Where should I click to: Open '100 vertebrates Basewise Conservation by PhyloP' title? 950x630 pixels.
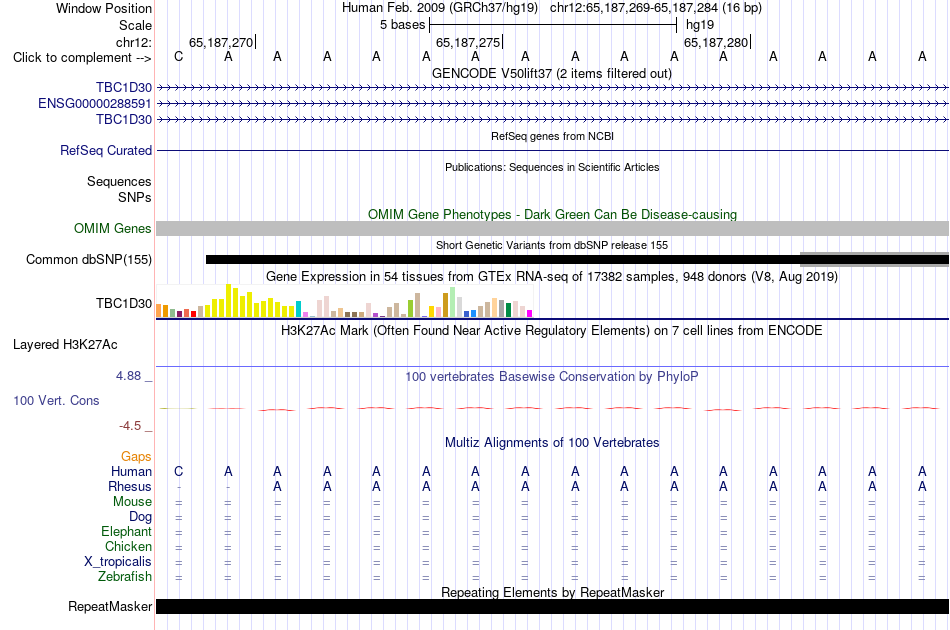(551, 376)
